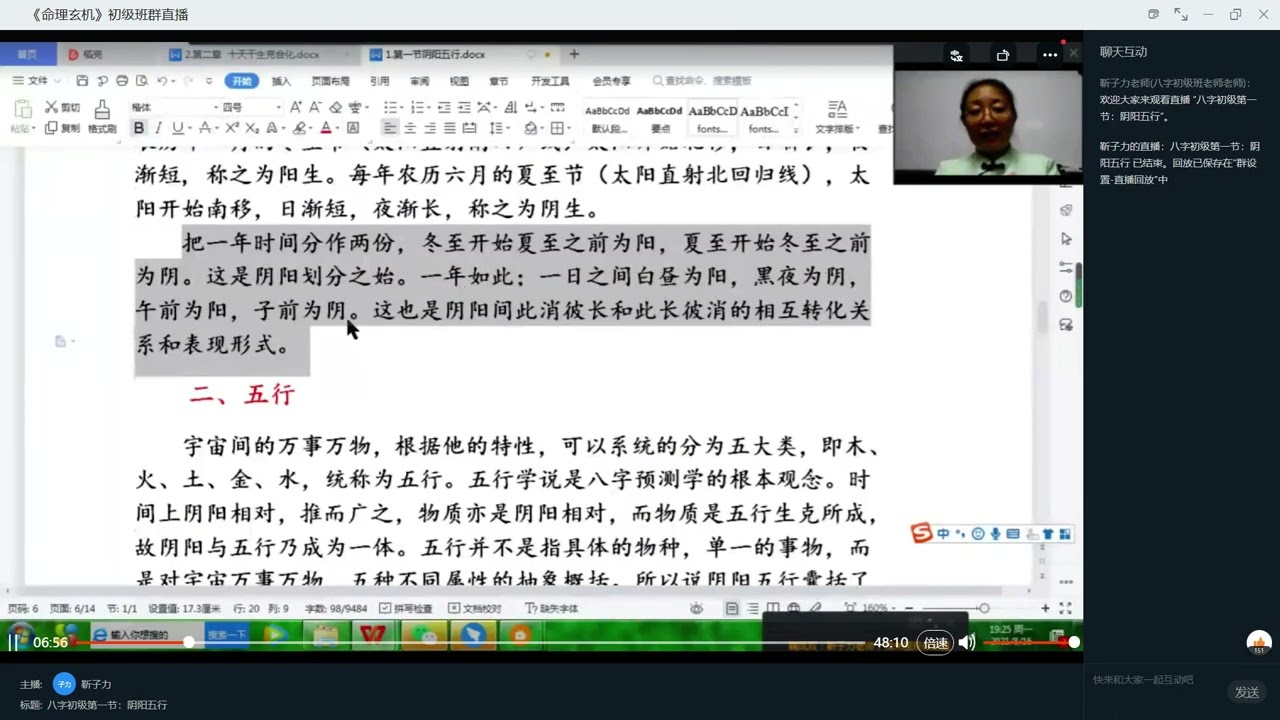Toggle strikethrough formatting
The image size is (1280, 720).
point(204,128)
